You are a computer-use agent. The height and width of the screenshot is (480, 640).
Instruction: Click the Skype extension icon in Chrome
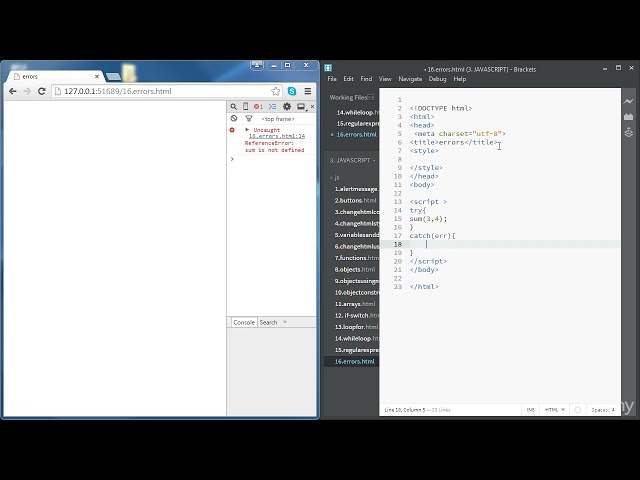[292, 91]
